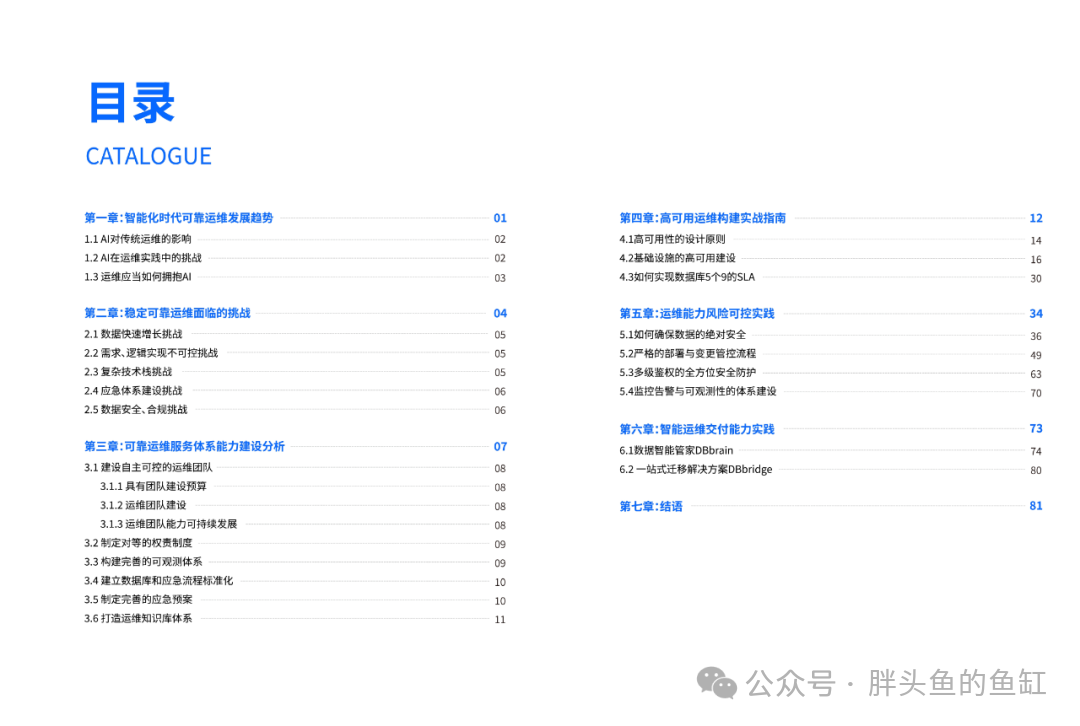
Task: Select entry 1.1 AI对传统运维的影响
Action: click(x=138, y=239)
